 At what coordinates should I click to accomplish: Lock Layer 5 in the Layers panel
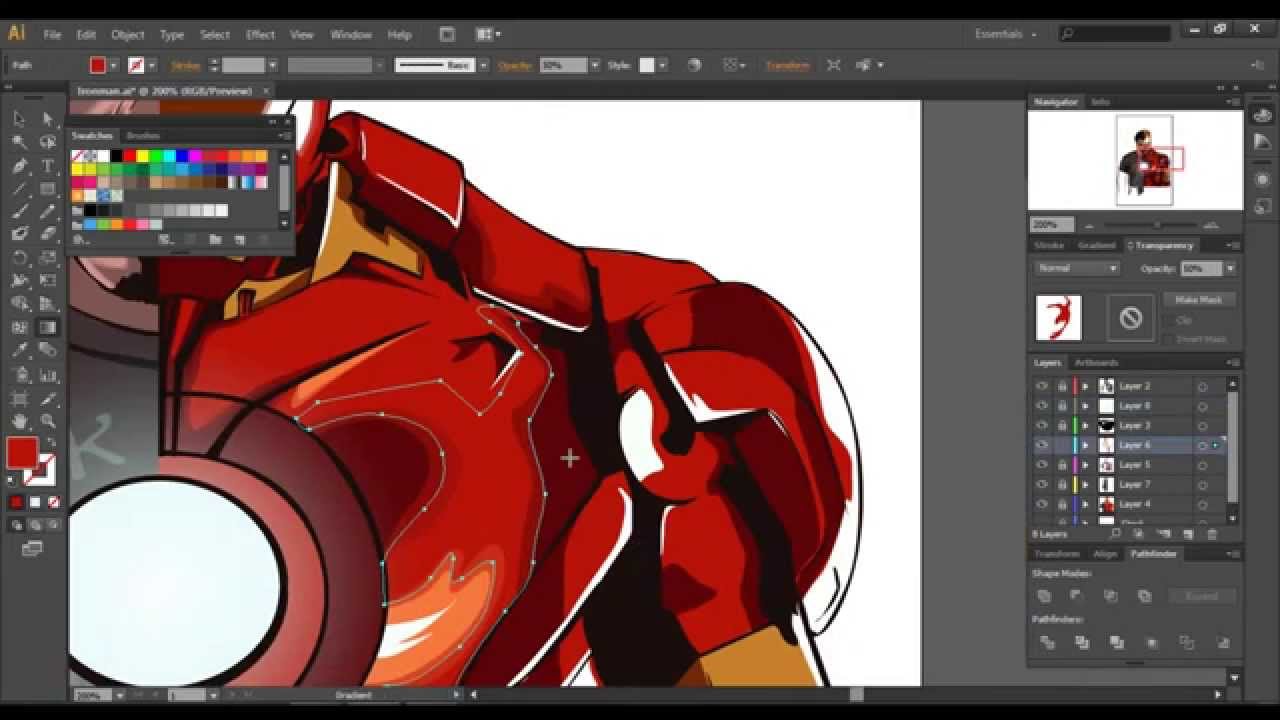(x=1061, y=464)
